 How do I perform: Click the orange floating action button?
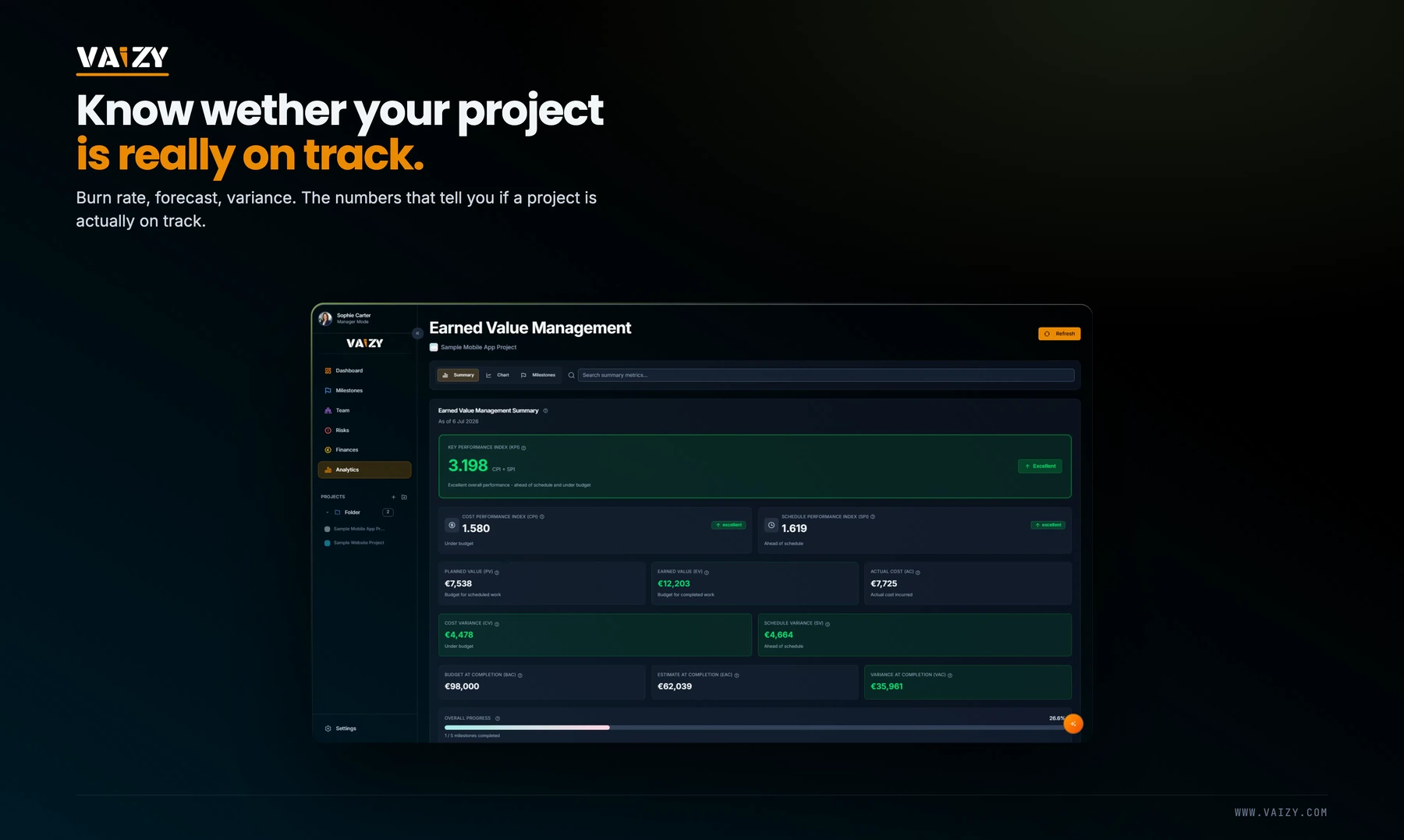pyautogui.click(x=1073, y=724)
